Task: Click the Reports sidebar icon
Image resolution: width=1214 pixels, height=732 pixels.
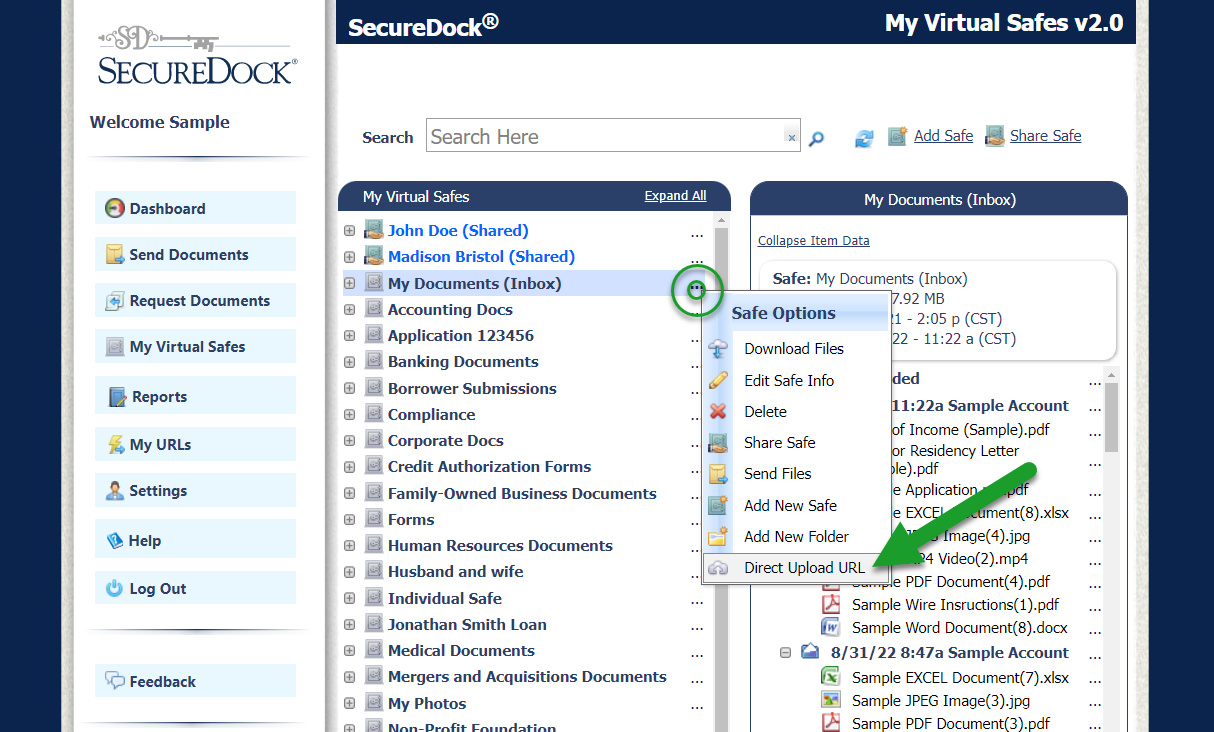Action: 117,396
